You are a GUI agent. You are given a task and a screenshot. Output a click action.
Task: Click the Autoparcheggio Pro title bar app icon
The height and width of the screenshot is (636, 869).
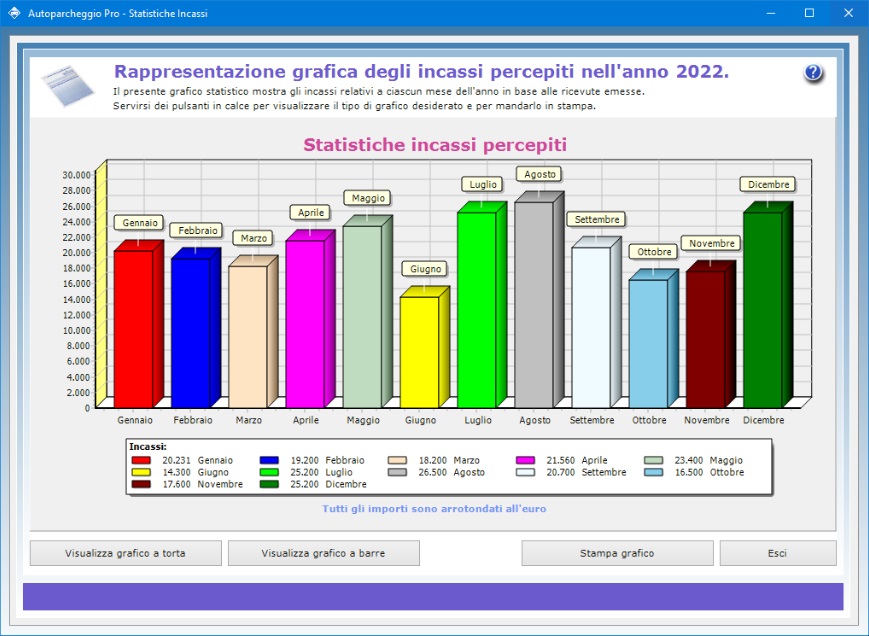[x=14, y=13]
